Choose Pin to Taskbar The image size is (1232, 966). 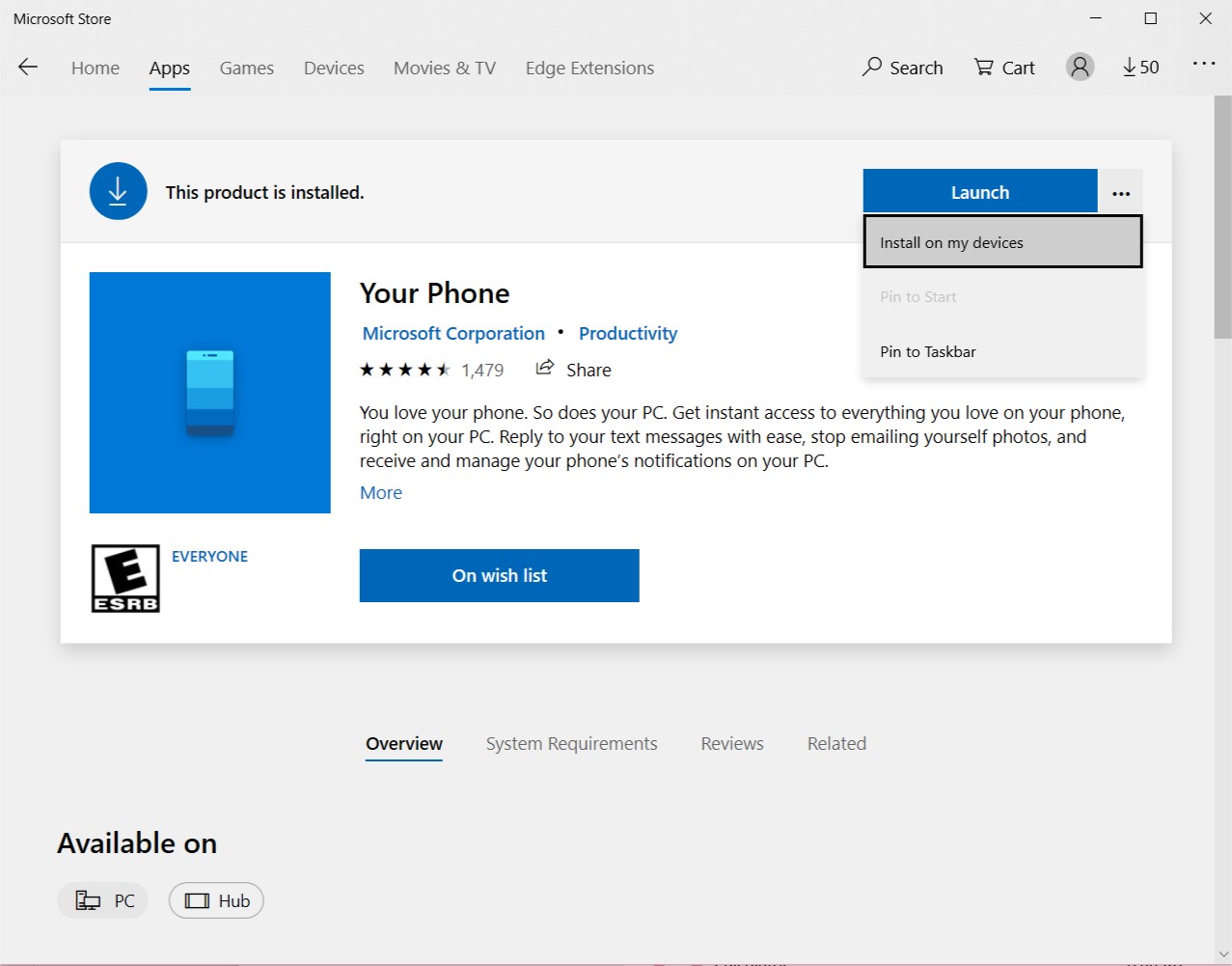tap(1003, 351)
